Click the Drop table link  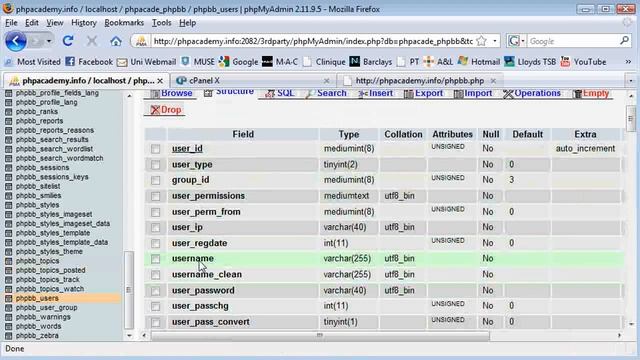[166, 110]
